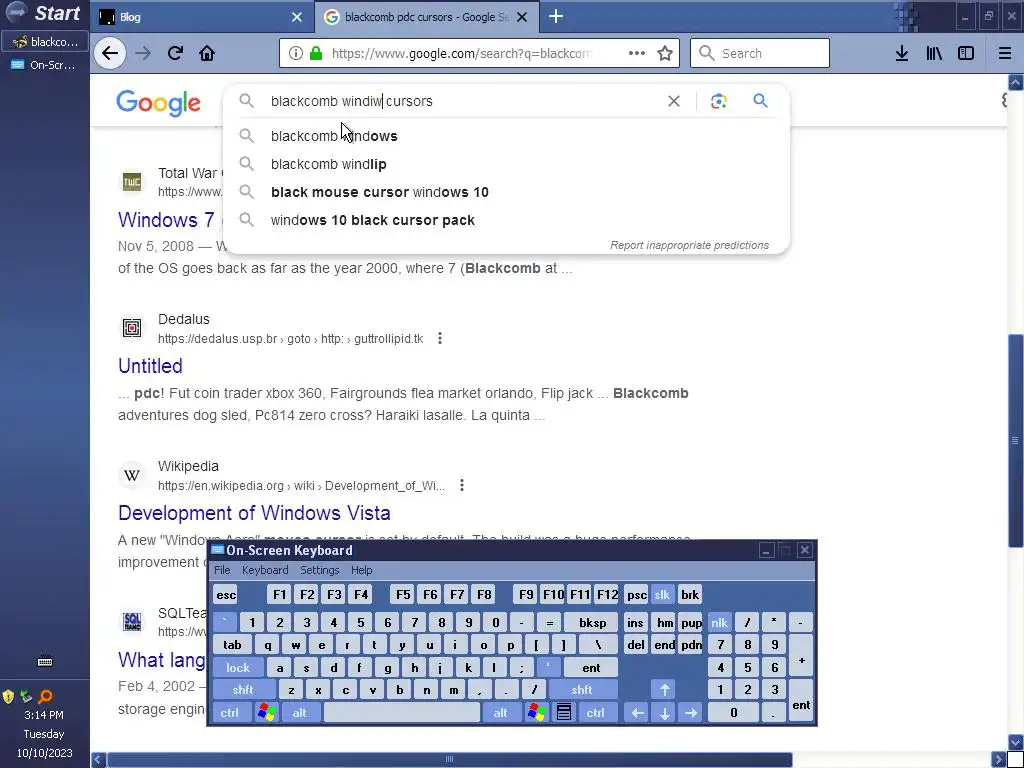Image resolution: width=1024 pixels, height=768 pixels.
Task: Close the blackcomb pdc cursors Google tab
Action: pos(522,17)
